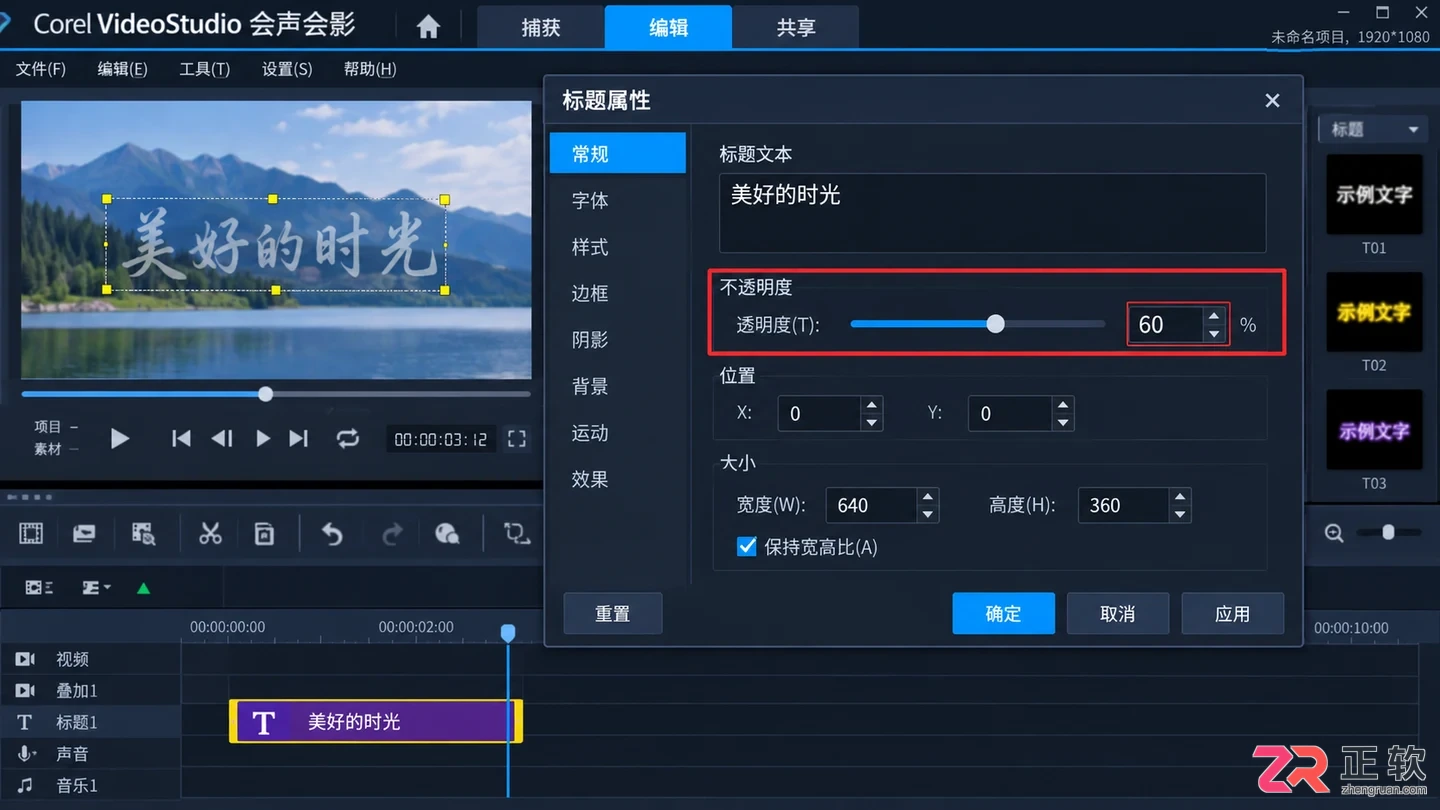Increase X position with up arrow

click(872, 404)
